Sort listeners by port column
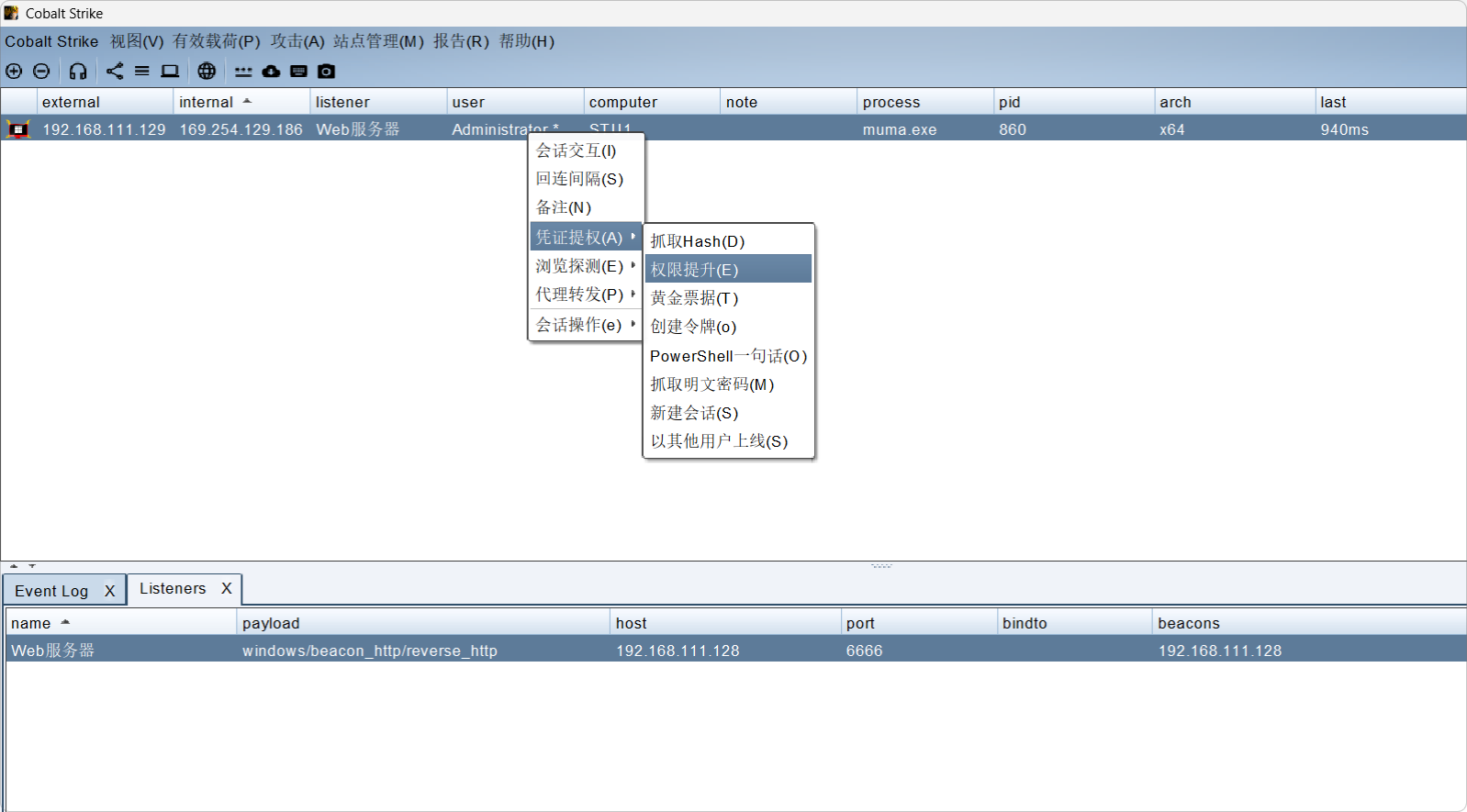Screen dimensions: 1467x812 click(919, 623)
